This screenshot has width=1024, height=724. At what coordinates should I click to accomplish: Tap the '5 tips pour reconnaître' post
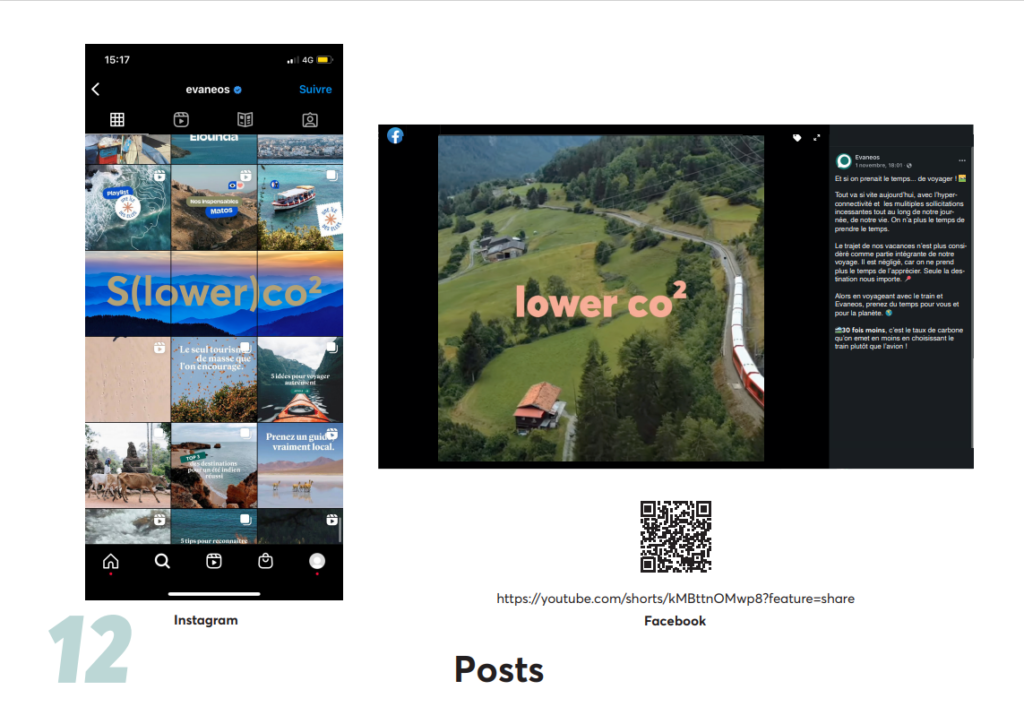click(x=214, y=527)
